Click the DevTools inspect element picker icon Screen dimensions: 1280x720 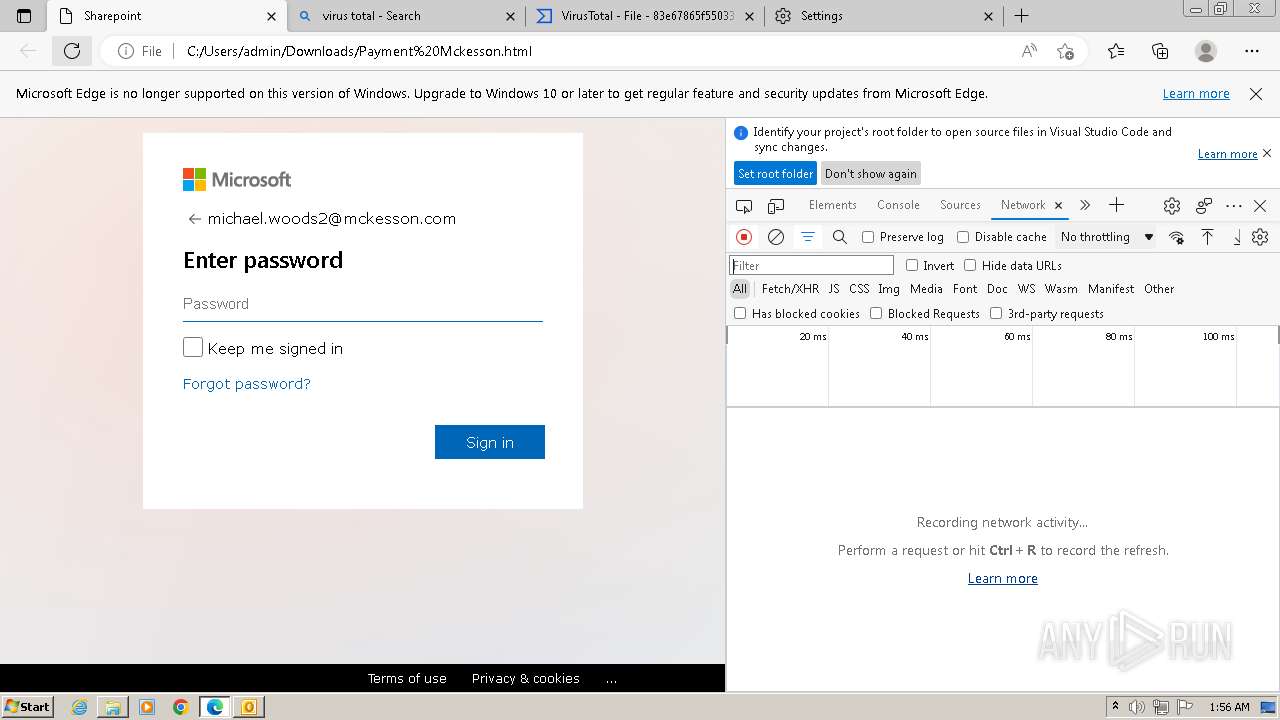744,206
